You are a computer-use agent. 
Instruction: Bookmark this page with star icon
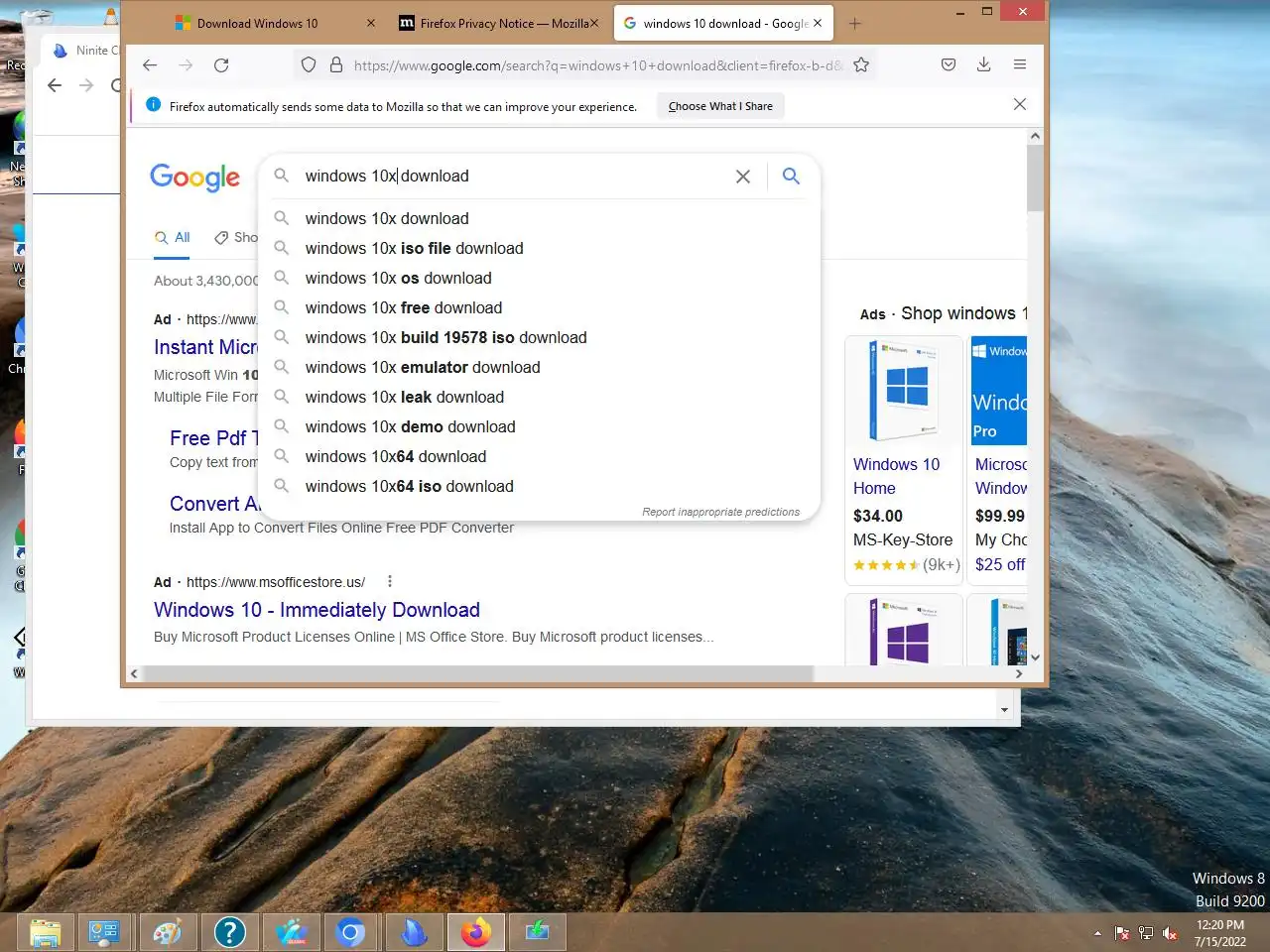[x=861, y=65]
